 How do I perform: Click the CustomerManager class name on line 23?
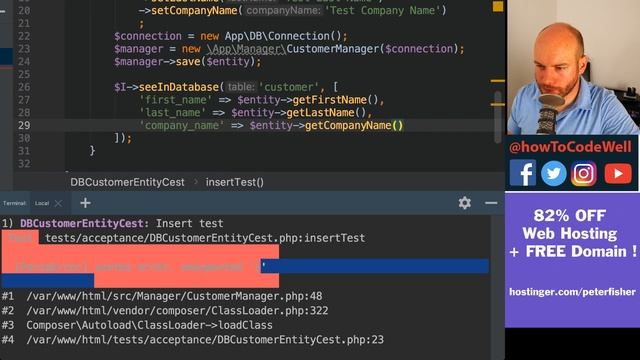click(x=333, y=49)
